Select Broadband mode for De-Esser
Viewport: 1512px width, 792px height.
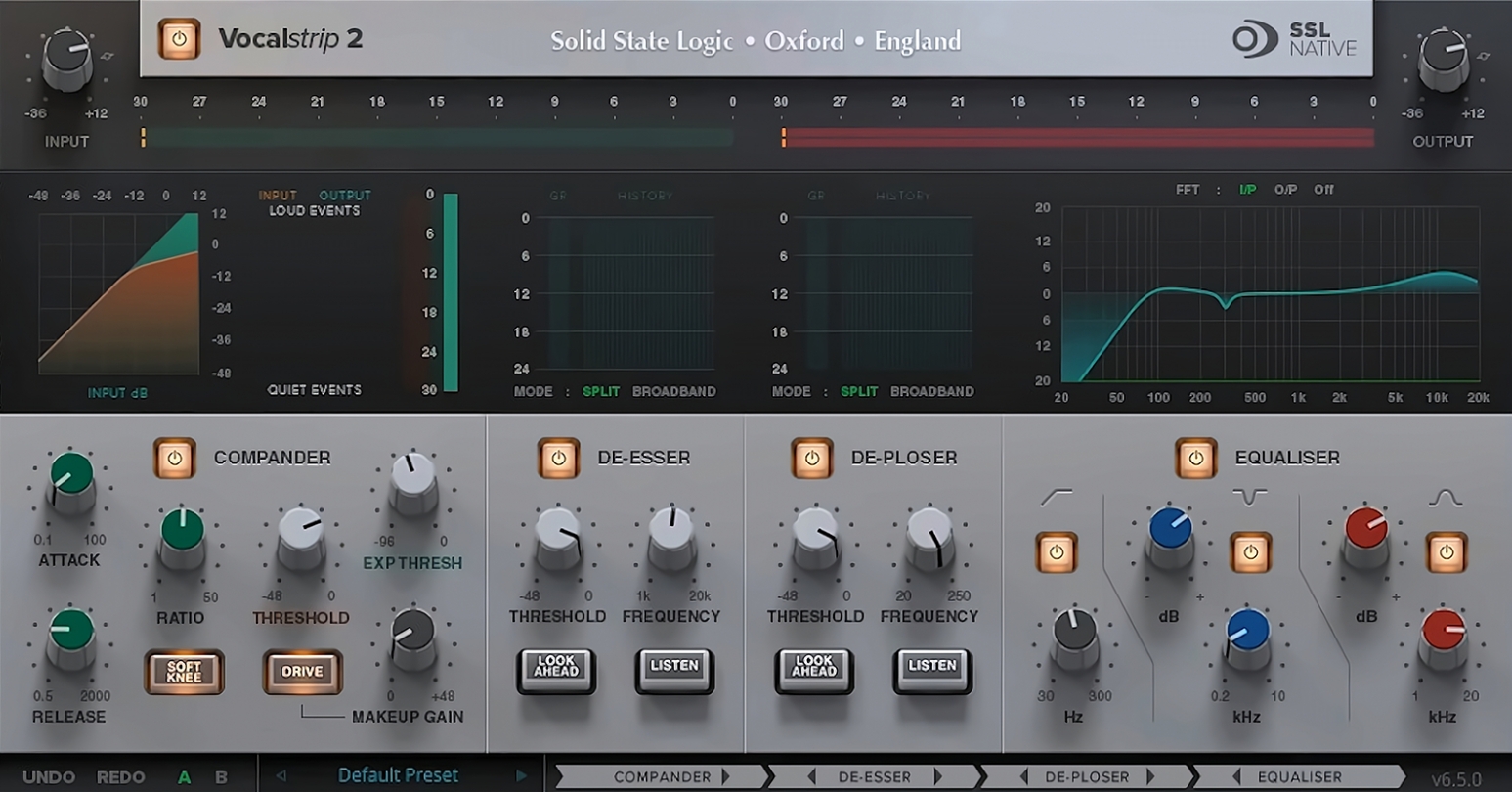point(673,391)
